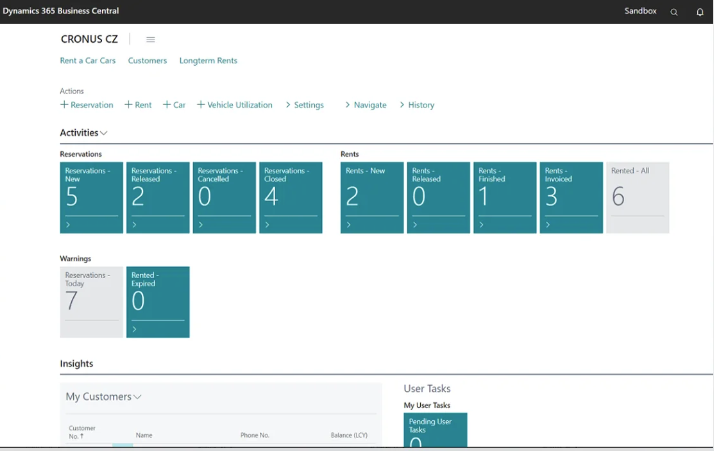Open the Pending User Tasks tile
Screen dimensions: 714x451
click(x=435, y=430)
